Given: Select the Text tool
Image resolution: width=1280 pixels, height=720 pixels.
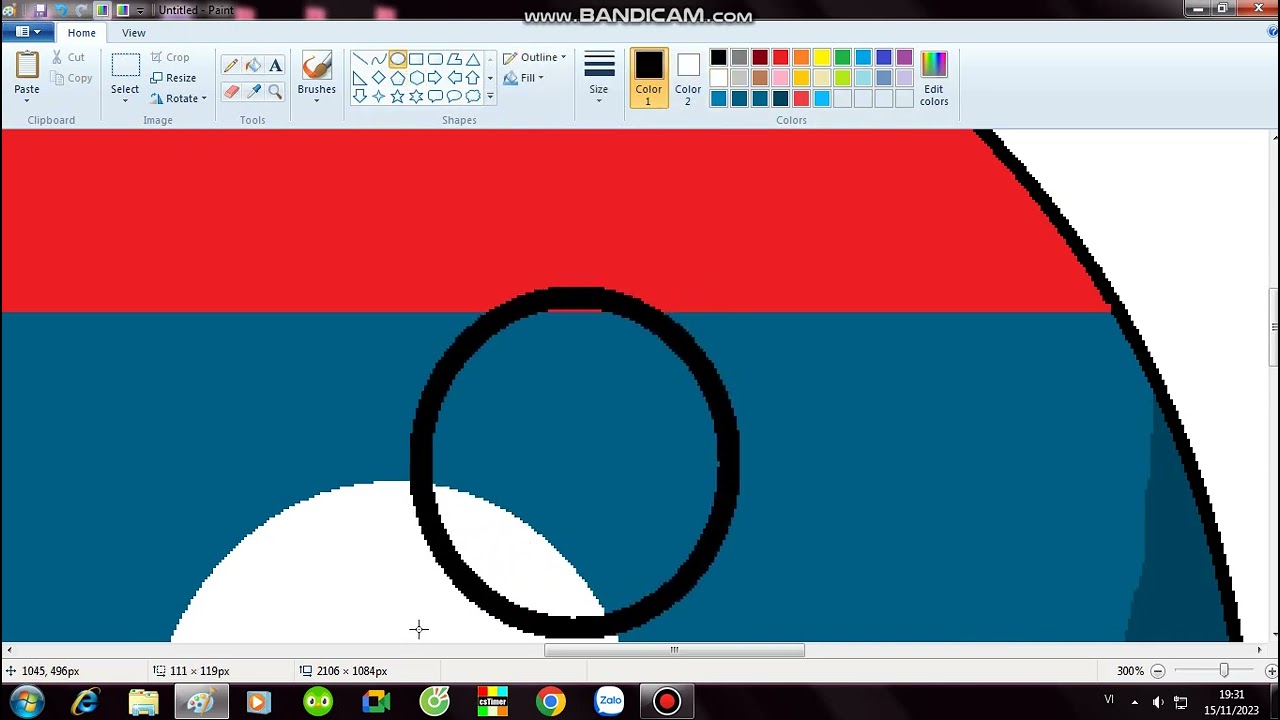Looking at the screenshot, I should [x=275, y=66].
